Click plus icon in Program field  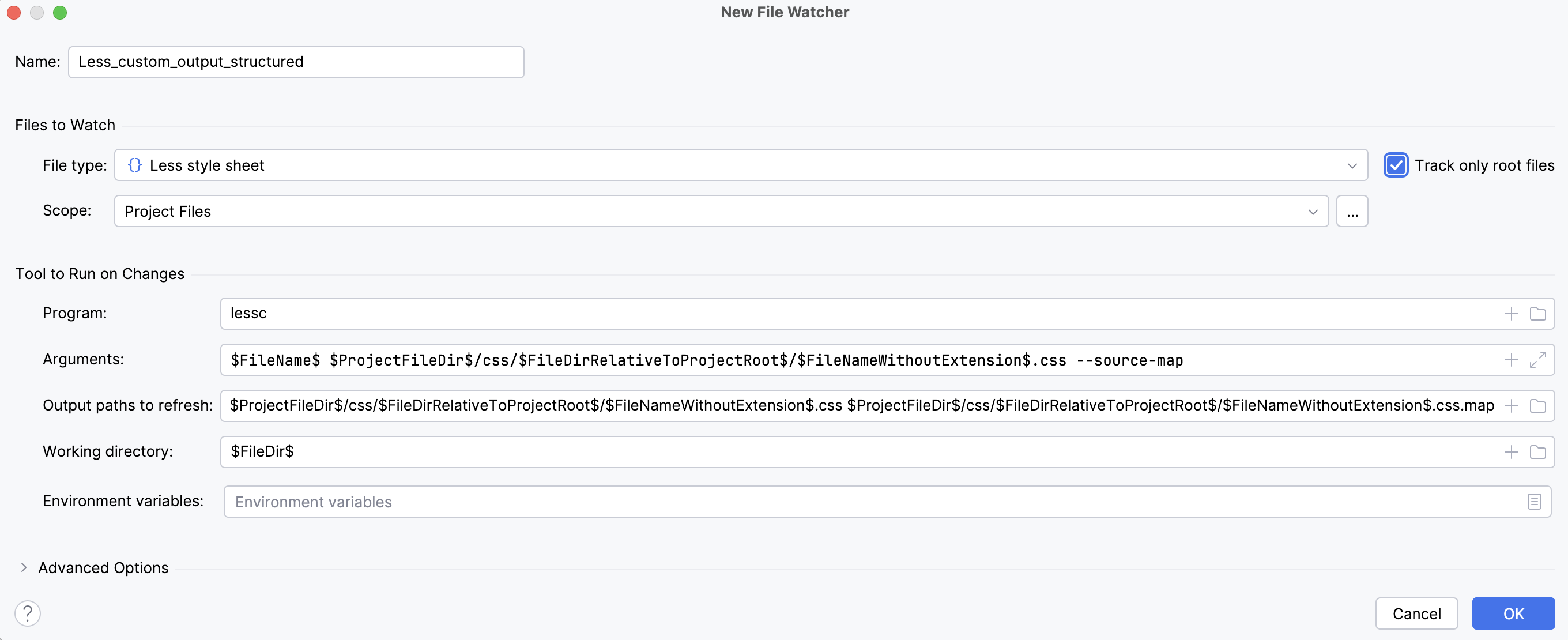[x=1511, y=314]
